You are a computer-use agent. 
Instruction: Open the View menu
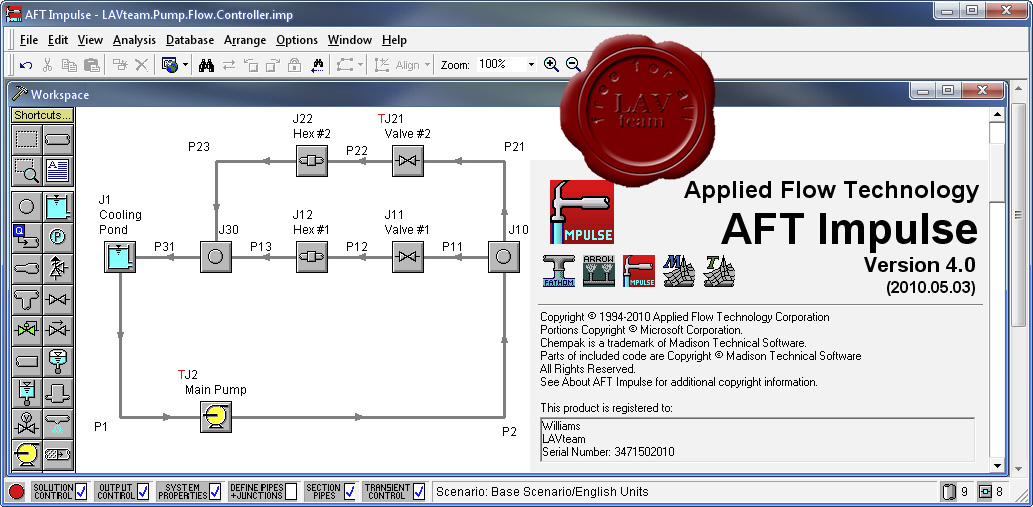90,40
